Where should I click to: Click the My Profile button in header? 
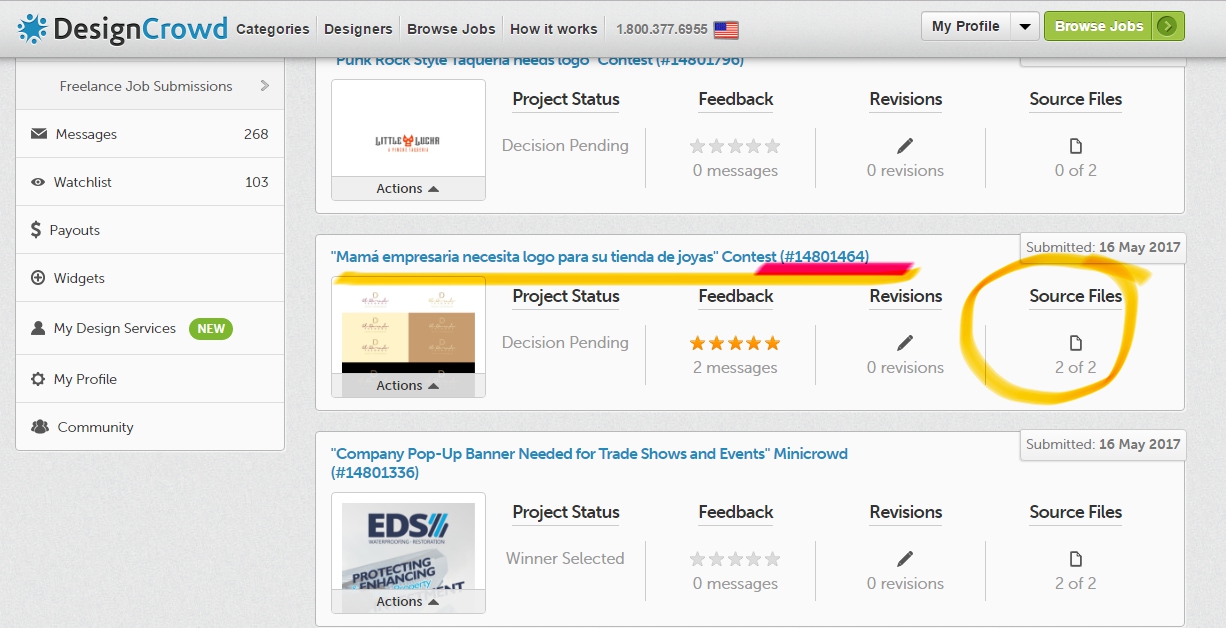coord(966,27)
